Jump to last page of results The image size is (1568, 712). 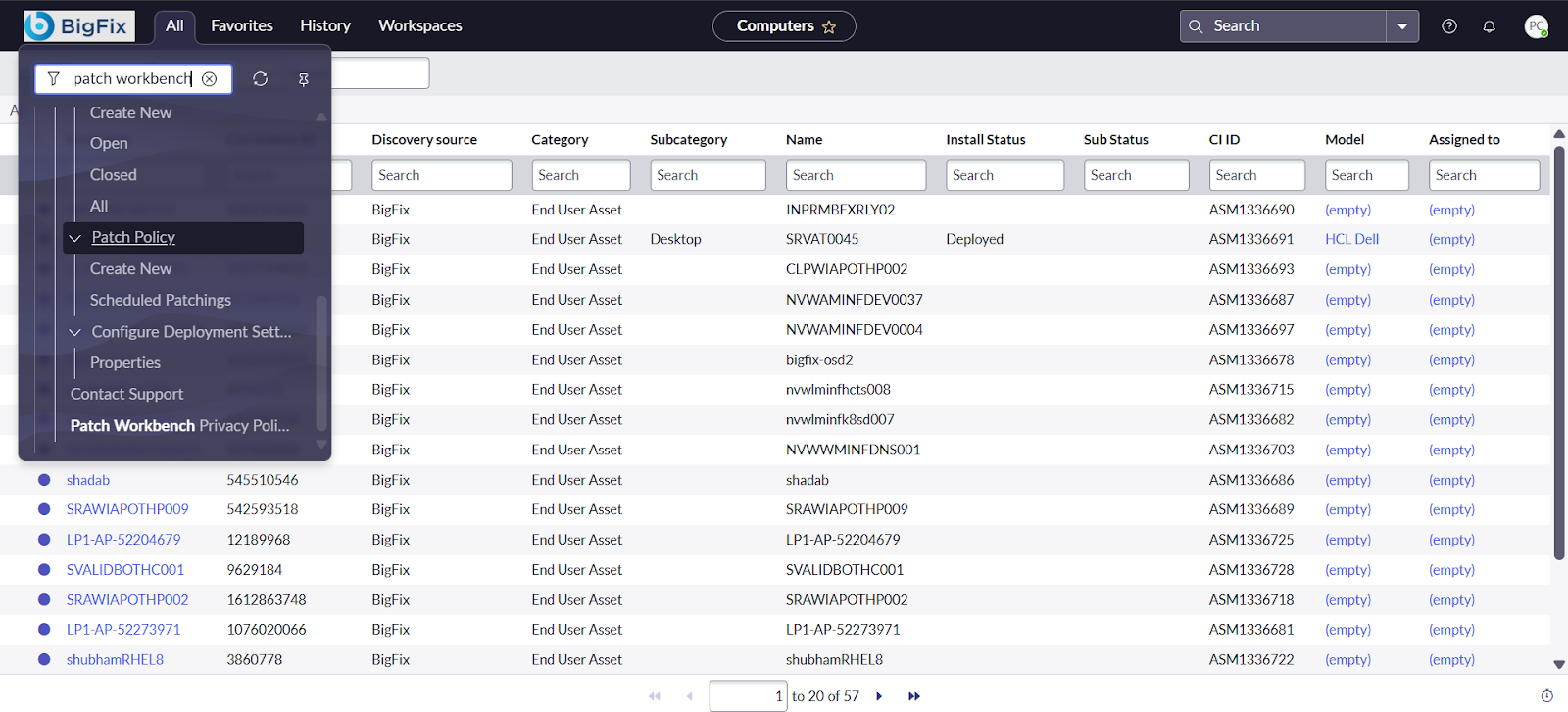[x=914, y=696]
